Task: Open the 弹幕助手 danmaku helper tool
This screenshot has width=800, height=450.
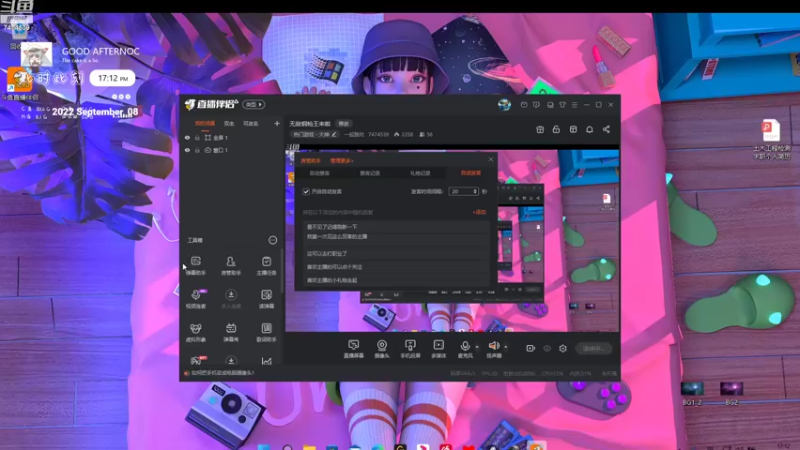Action: tap(195, 266)
